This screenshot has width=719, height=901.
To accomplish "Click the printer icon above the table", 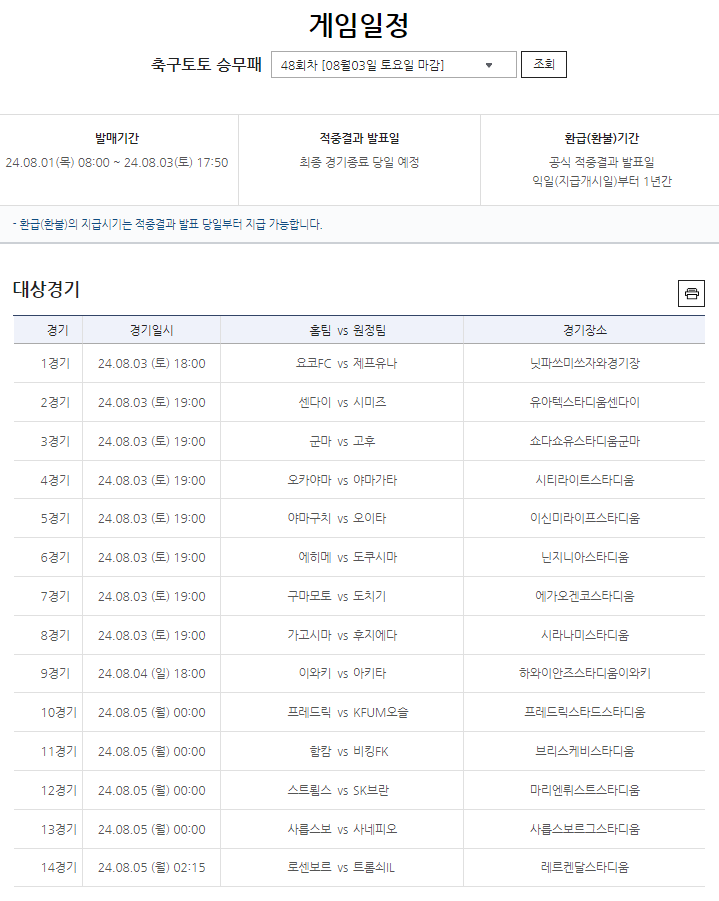I will pyautogui.click(x=691, y=293).
